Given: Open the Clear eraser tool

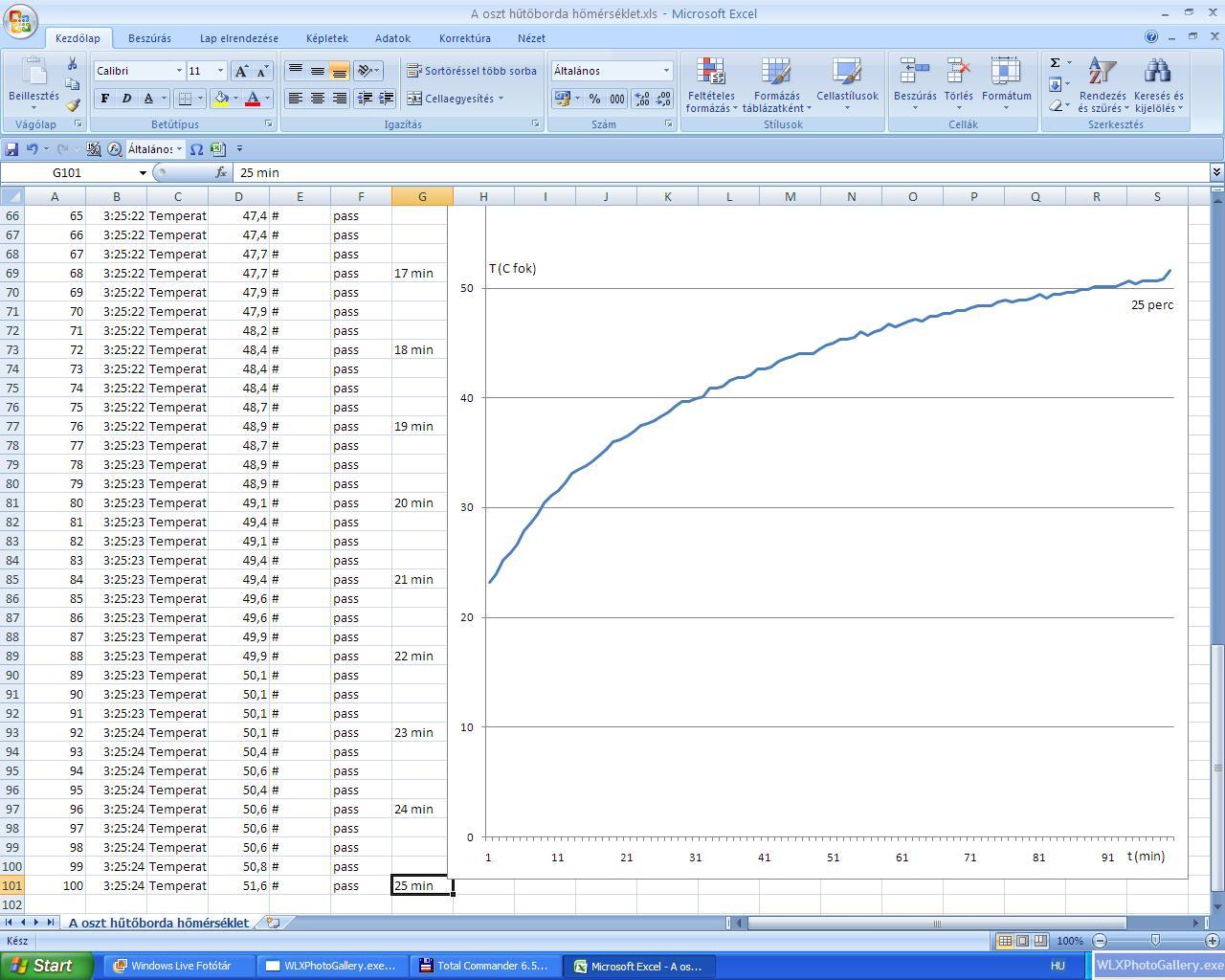Looking at the screenshot, I should coord(1056,105).
